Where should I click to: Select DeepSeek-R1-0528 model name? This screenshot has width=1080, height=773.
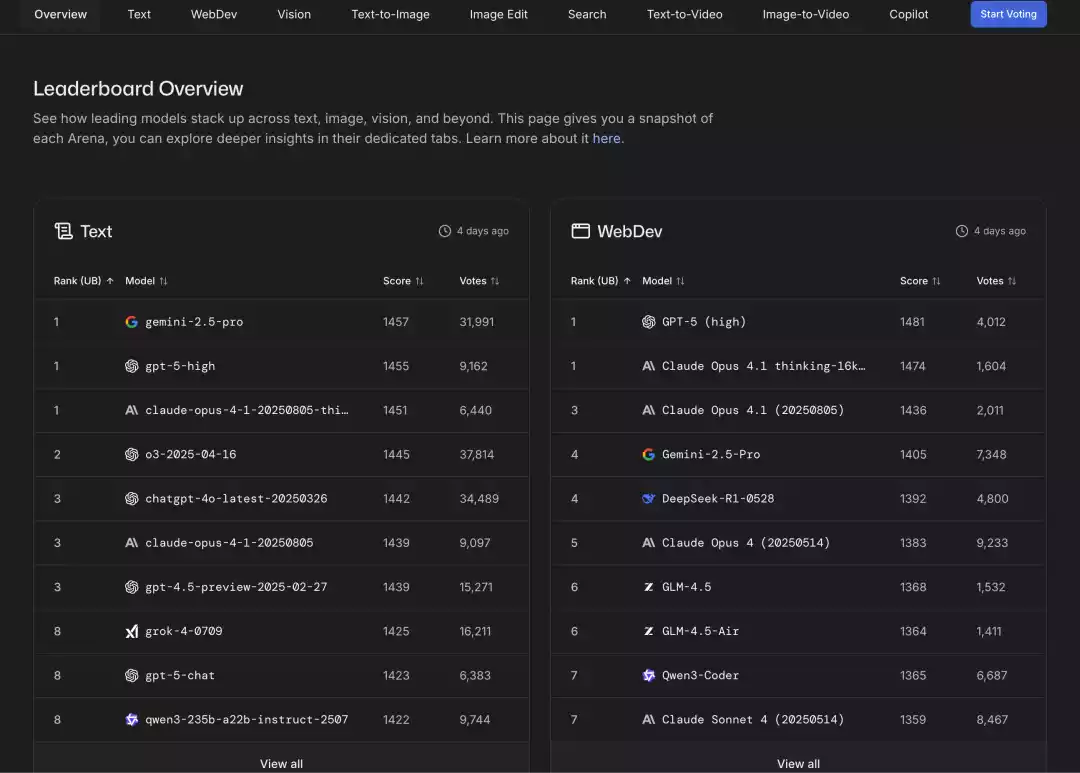(x=718, y=498)
